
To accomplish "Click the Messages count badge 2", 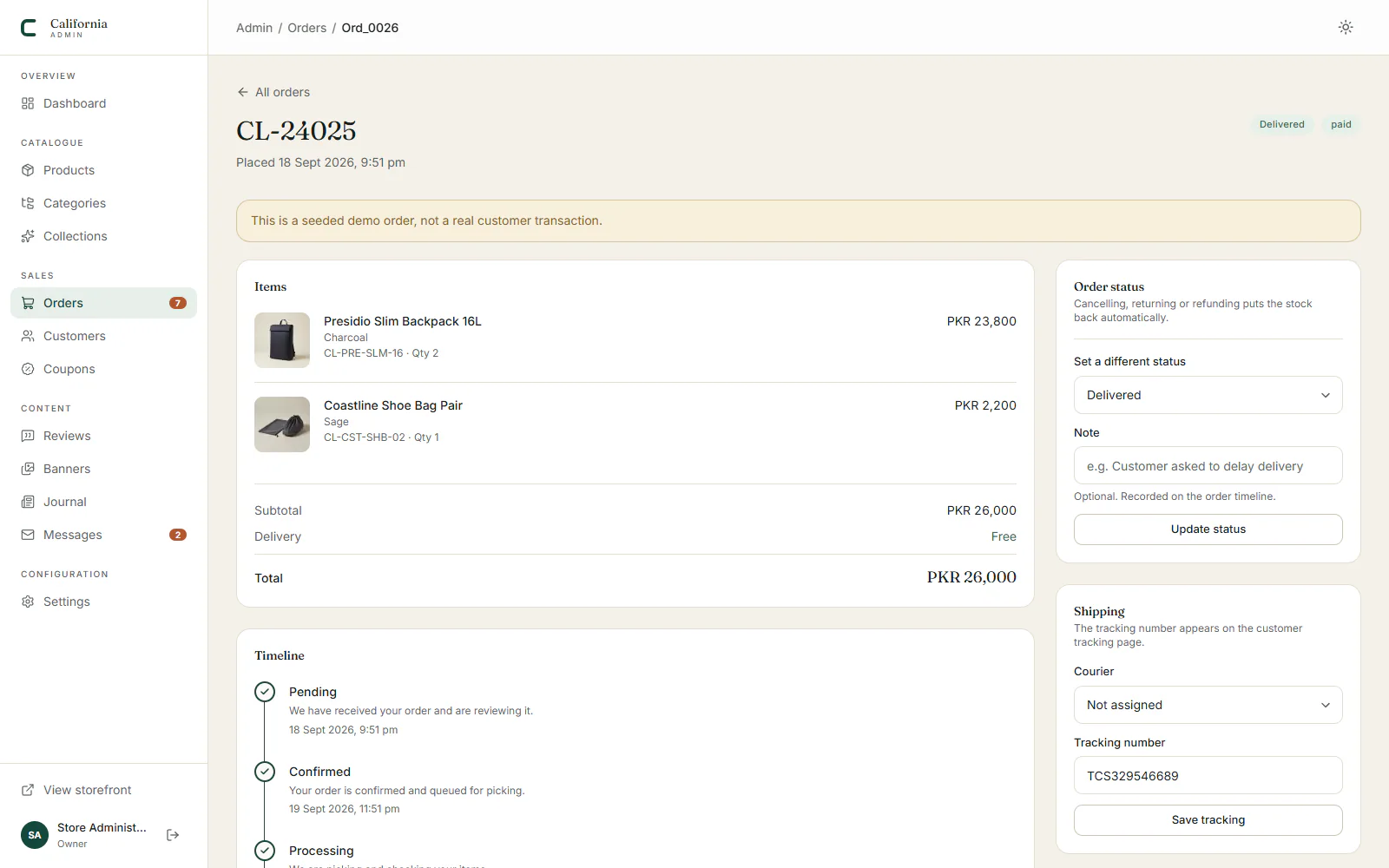I will [178, 535].
